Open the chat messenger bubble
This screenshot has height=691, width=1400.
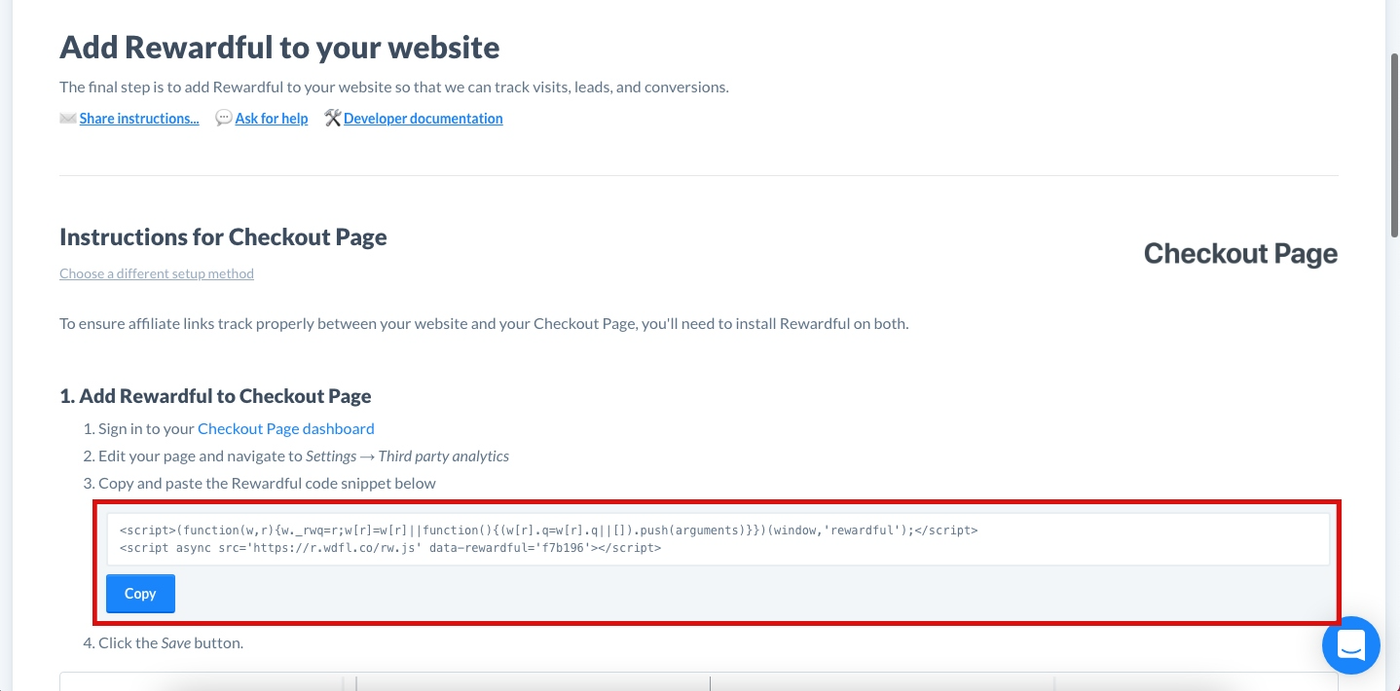(x=1351, y=645)
